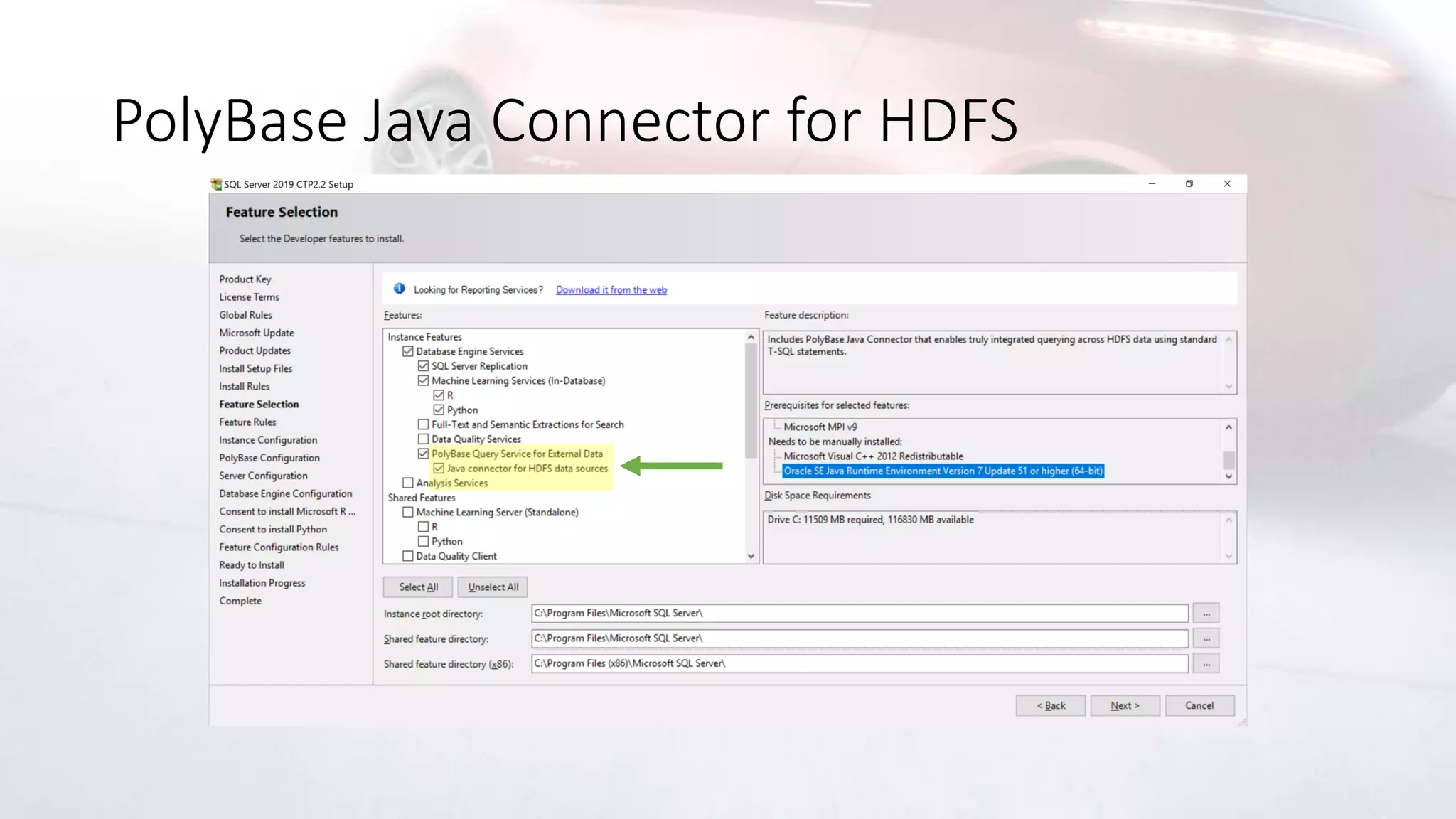Select Microsoft Visual C++ 2012 Redistributable prerequisite

pyautogui.click(x=873, y=456)
